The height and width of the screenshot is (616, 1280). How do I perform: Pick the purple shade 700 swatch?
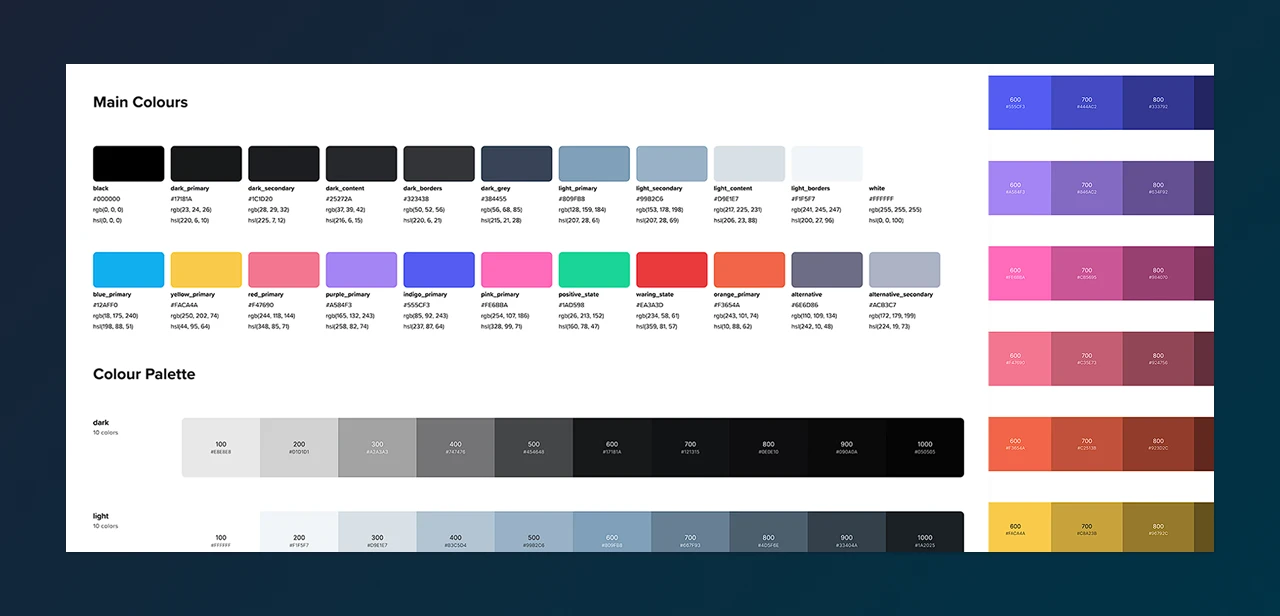tap(1087, 188)
